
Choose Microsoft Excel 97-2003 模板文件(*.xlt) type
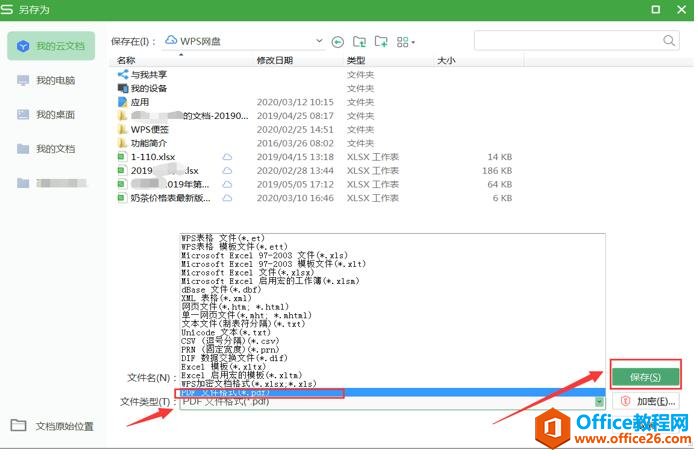273,264
